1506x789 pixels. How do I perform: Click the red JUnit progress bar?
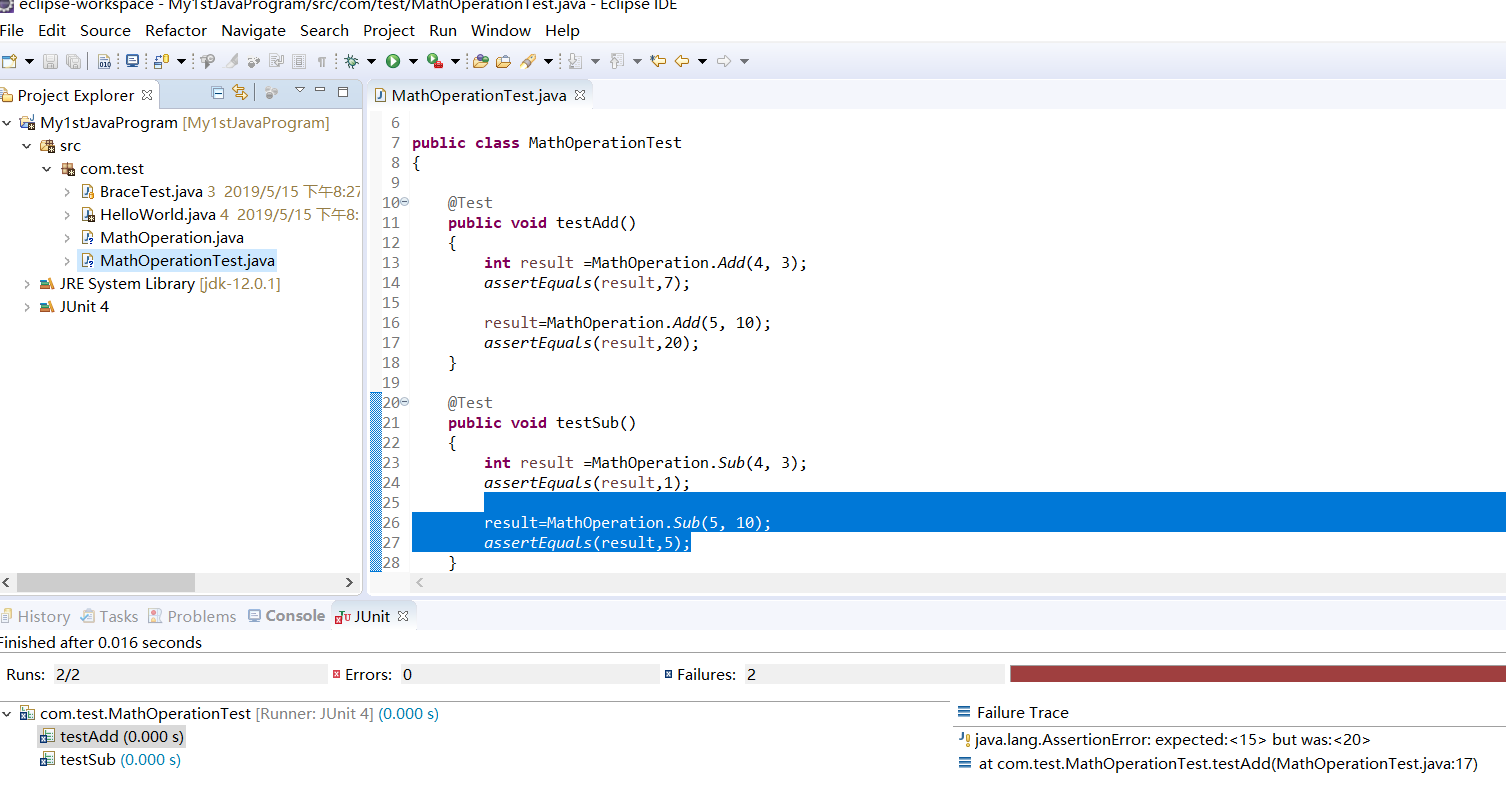click(x=1257, y=674)
